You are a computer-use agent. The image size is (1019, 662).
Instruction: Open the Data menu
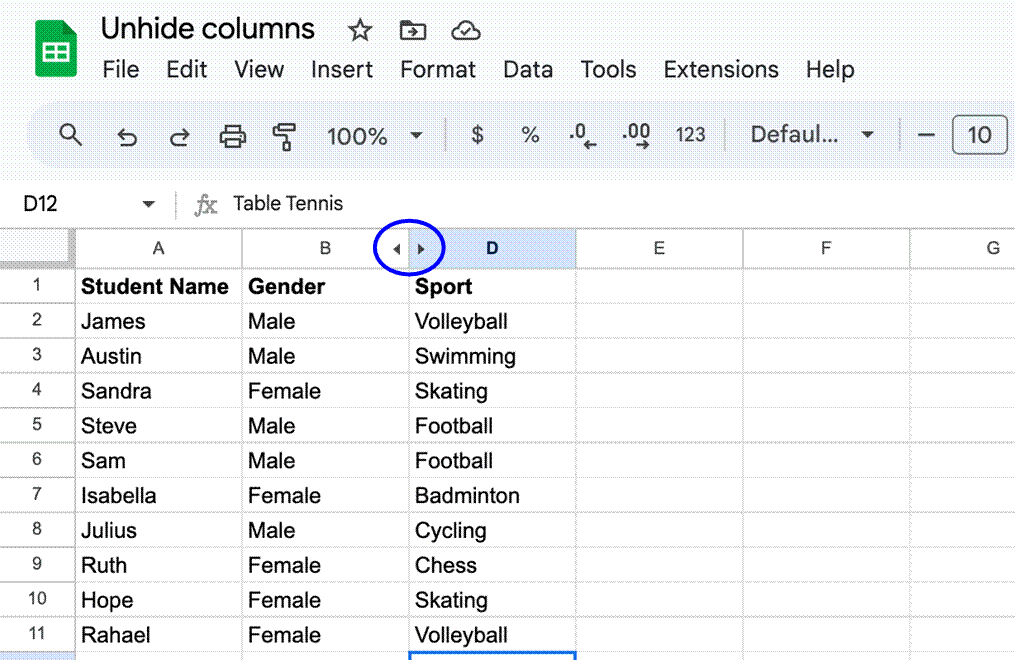coord(527,70)
